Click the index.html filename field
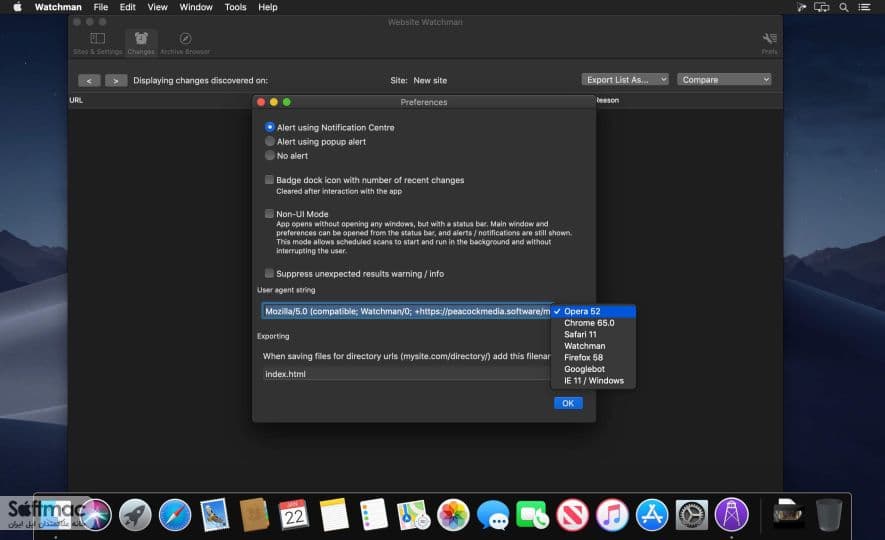Screen dimensions: 885x540 [x=406, y=374]
